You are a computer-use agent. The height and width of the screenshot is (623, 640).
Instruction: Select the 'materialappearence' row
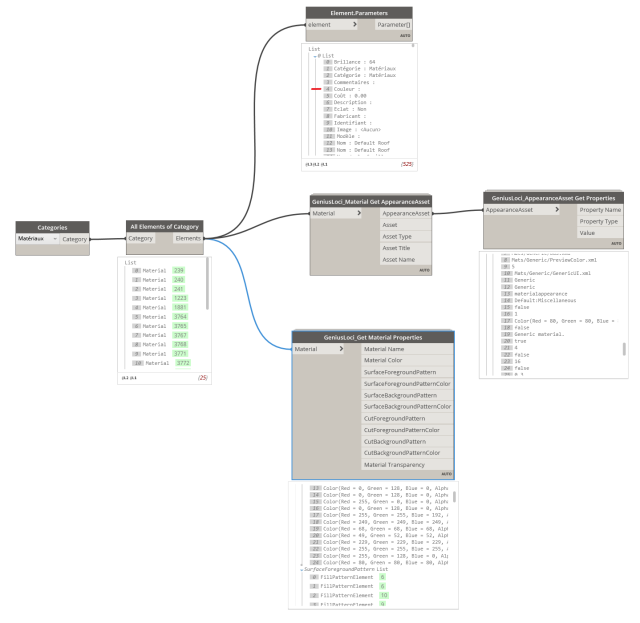(535, 294)
